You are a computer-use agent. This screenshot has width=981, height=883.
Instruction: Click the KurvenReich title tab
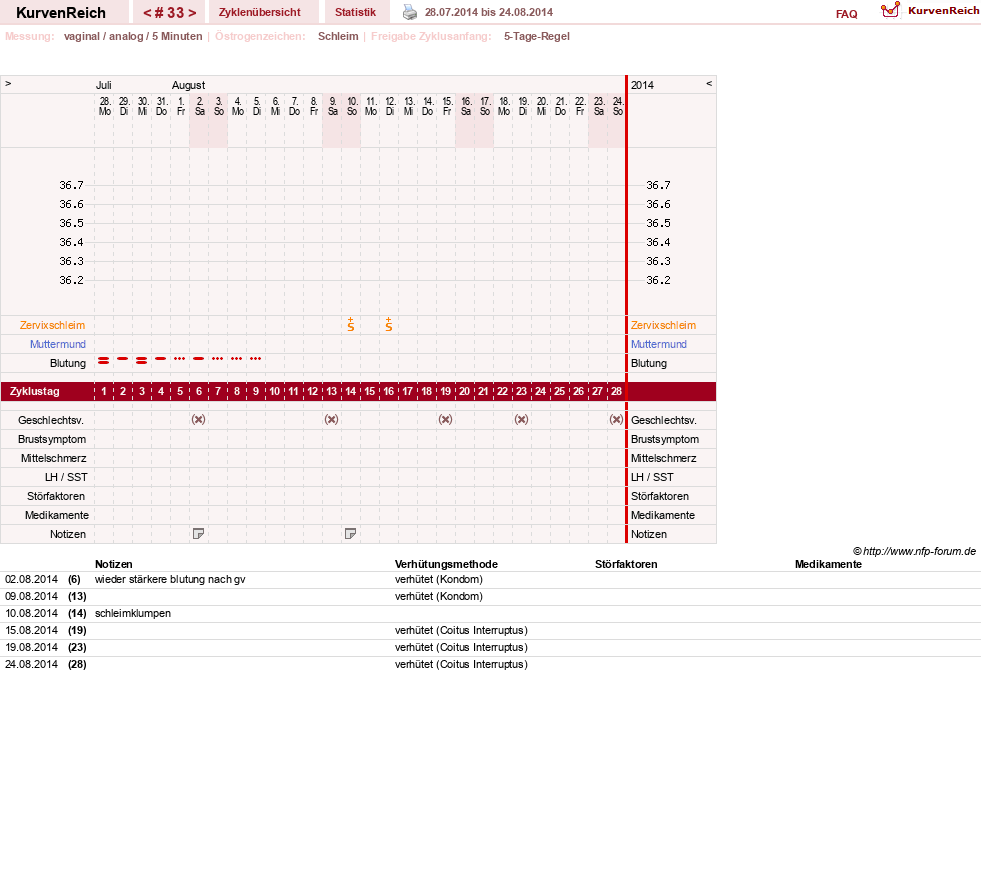click(61, 13)
